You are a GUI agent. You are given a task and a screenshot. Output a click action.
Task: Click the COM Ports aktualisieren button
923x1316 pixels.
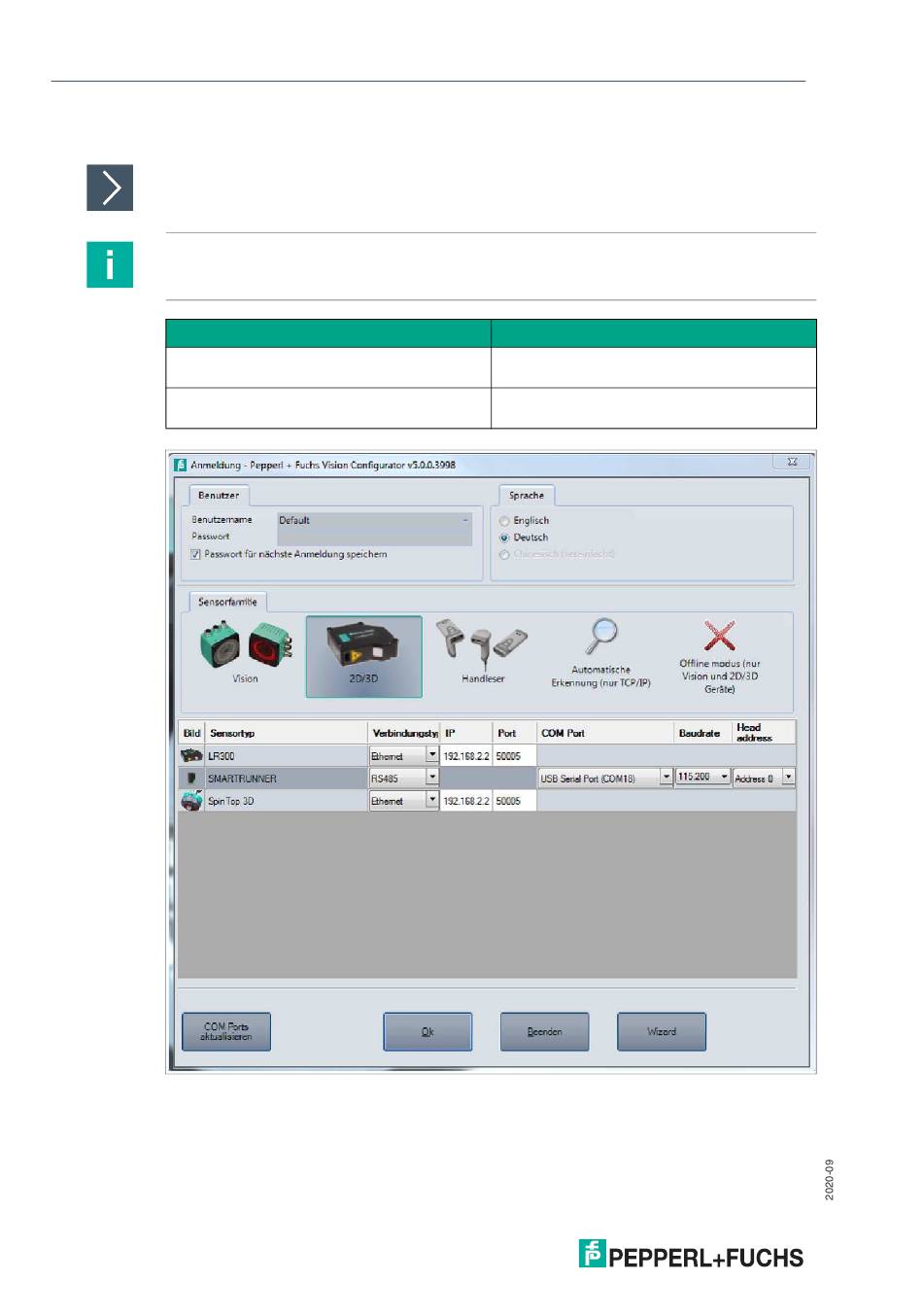[x=226, y=1031]
